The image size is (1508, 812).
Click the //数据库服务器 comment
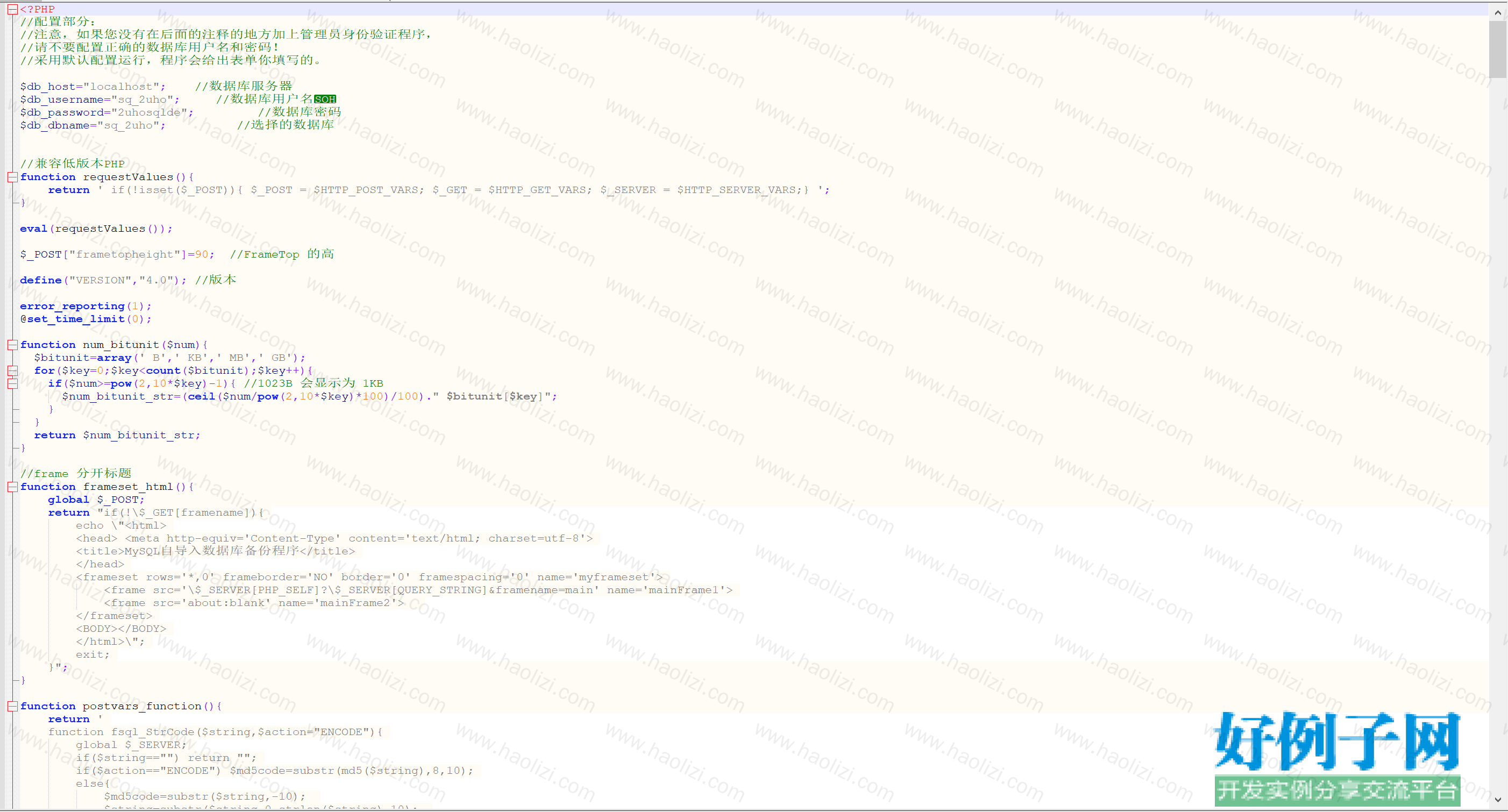[x=244, y=87]
